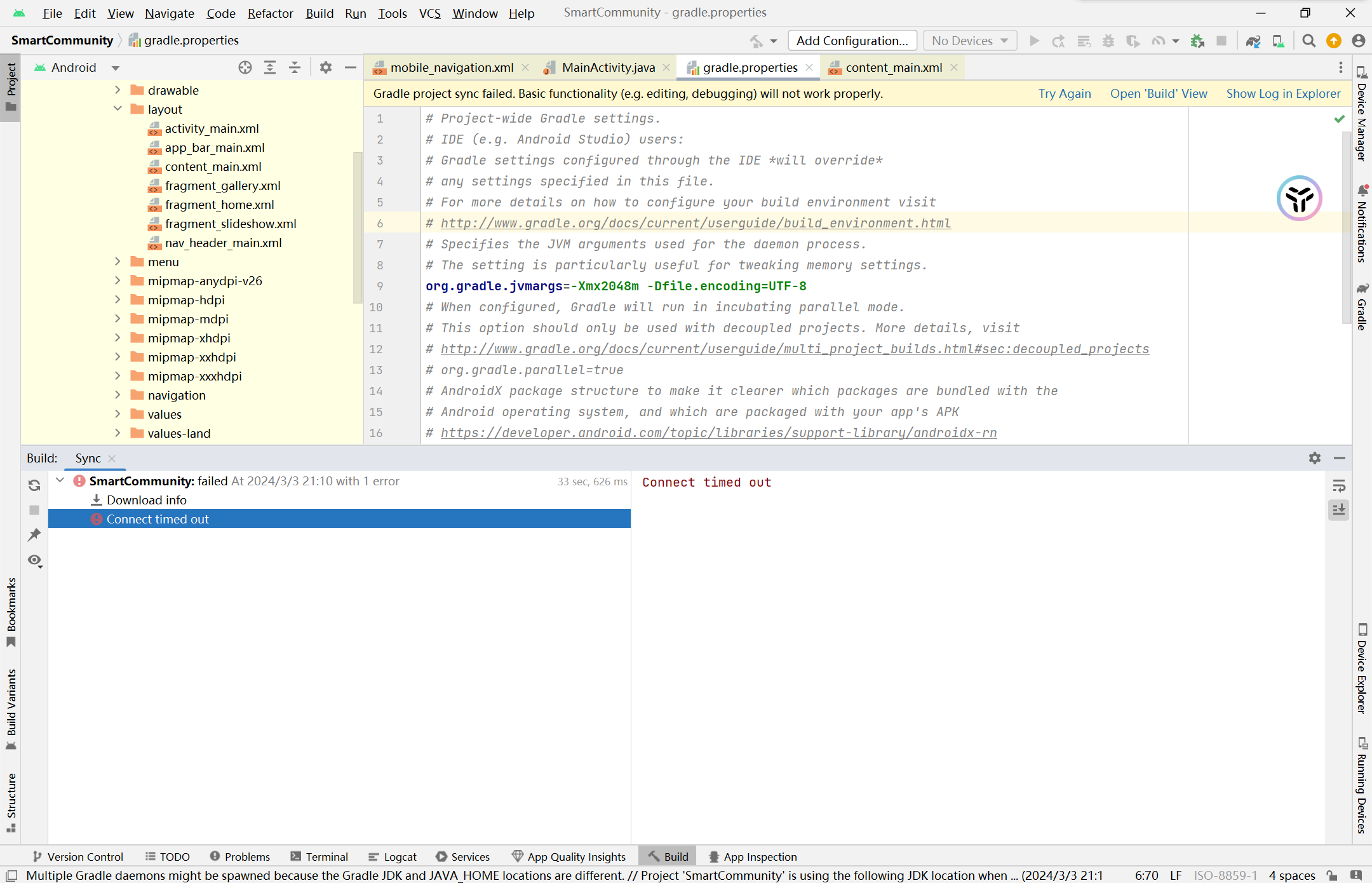This screenshot has width=1372, height=883.
Task: Select Opened File locate icon in Project panel
Action: click(x=245, y=67)
